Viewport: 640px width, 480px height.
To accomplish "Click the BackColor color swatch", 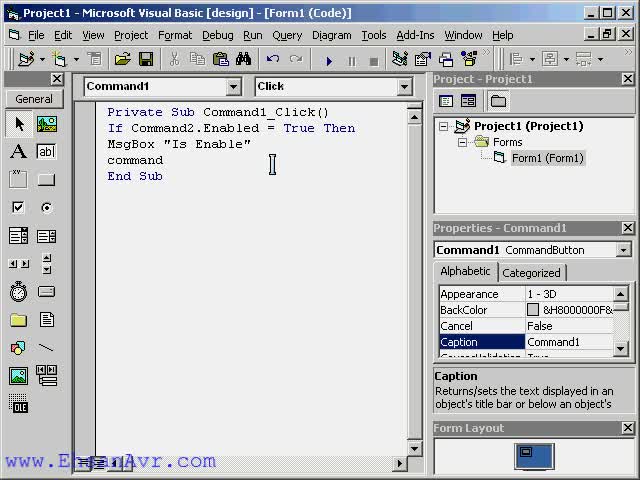I will pos(533,310).
